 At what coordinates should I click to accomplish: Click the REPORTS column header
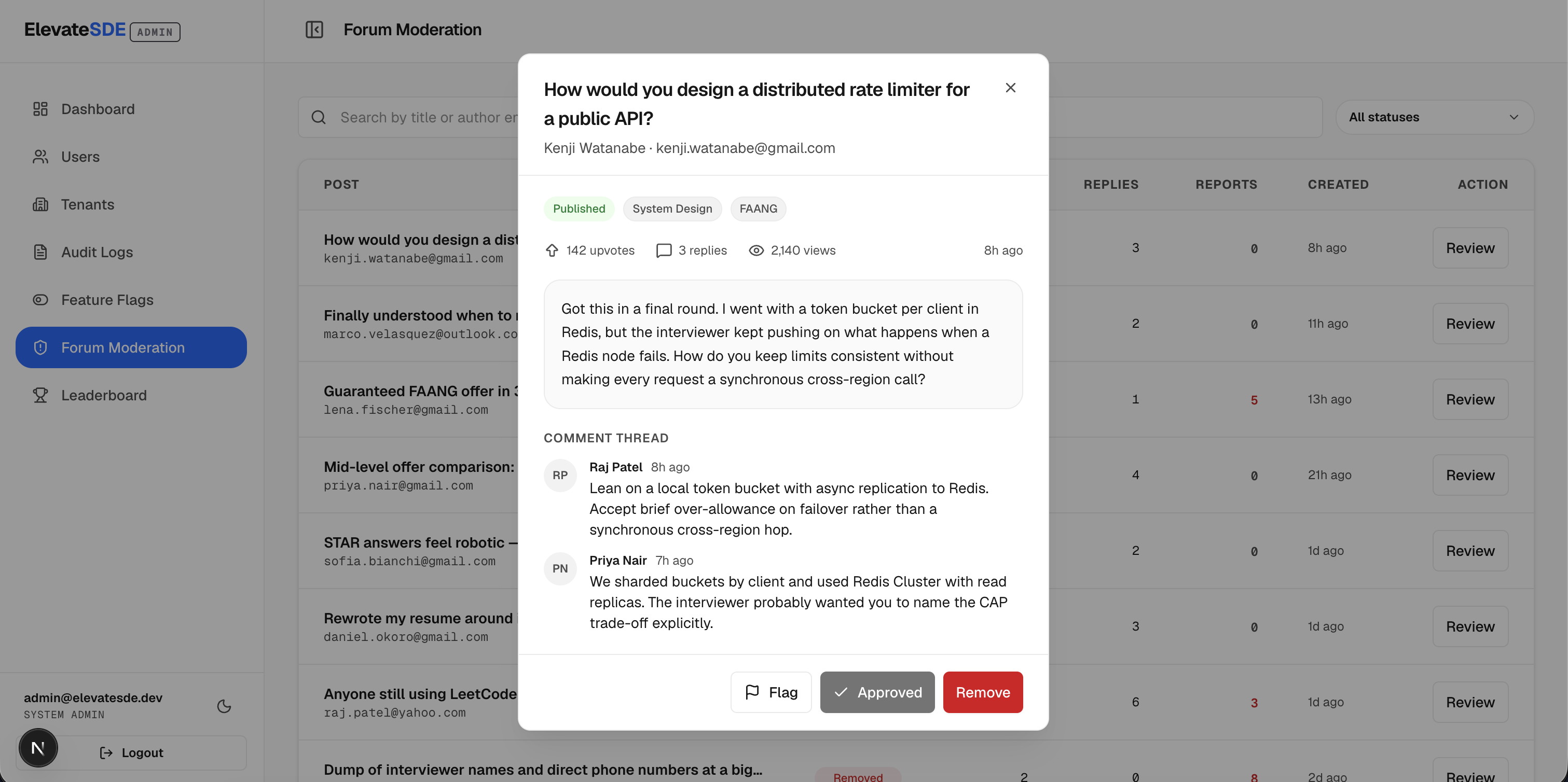(x=1226, y=185)
